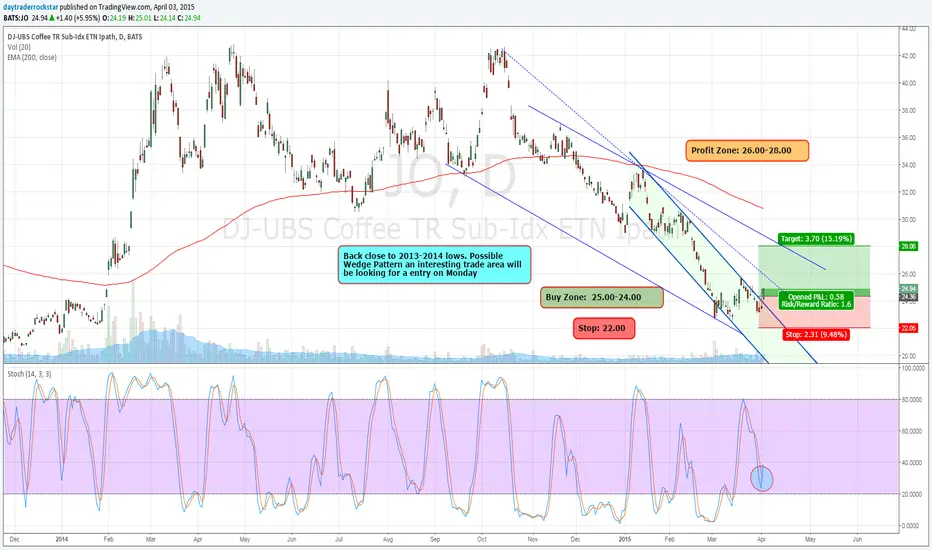Click the cyan 'Back close to 2013-2014 lows' note
This screenshot has height=550, width=932.
tap(434, 264)
